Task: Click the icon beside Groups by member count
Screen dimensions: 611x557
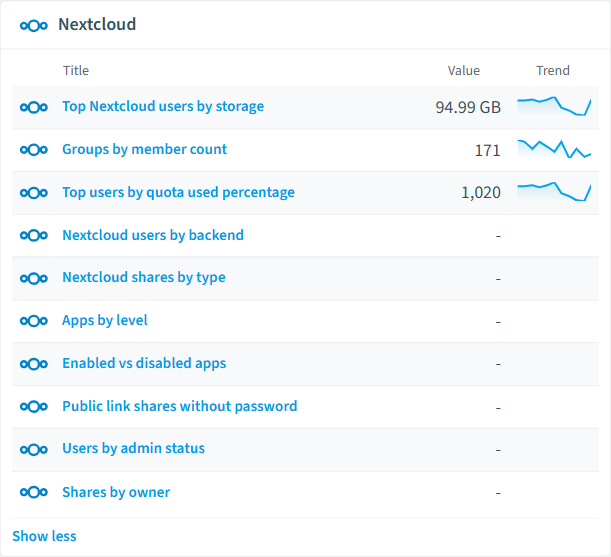Action: coord(34,150)
